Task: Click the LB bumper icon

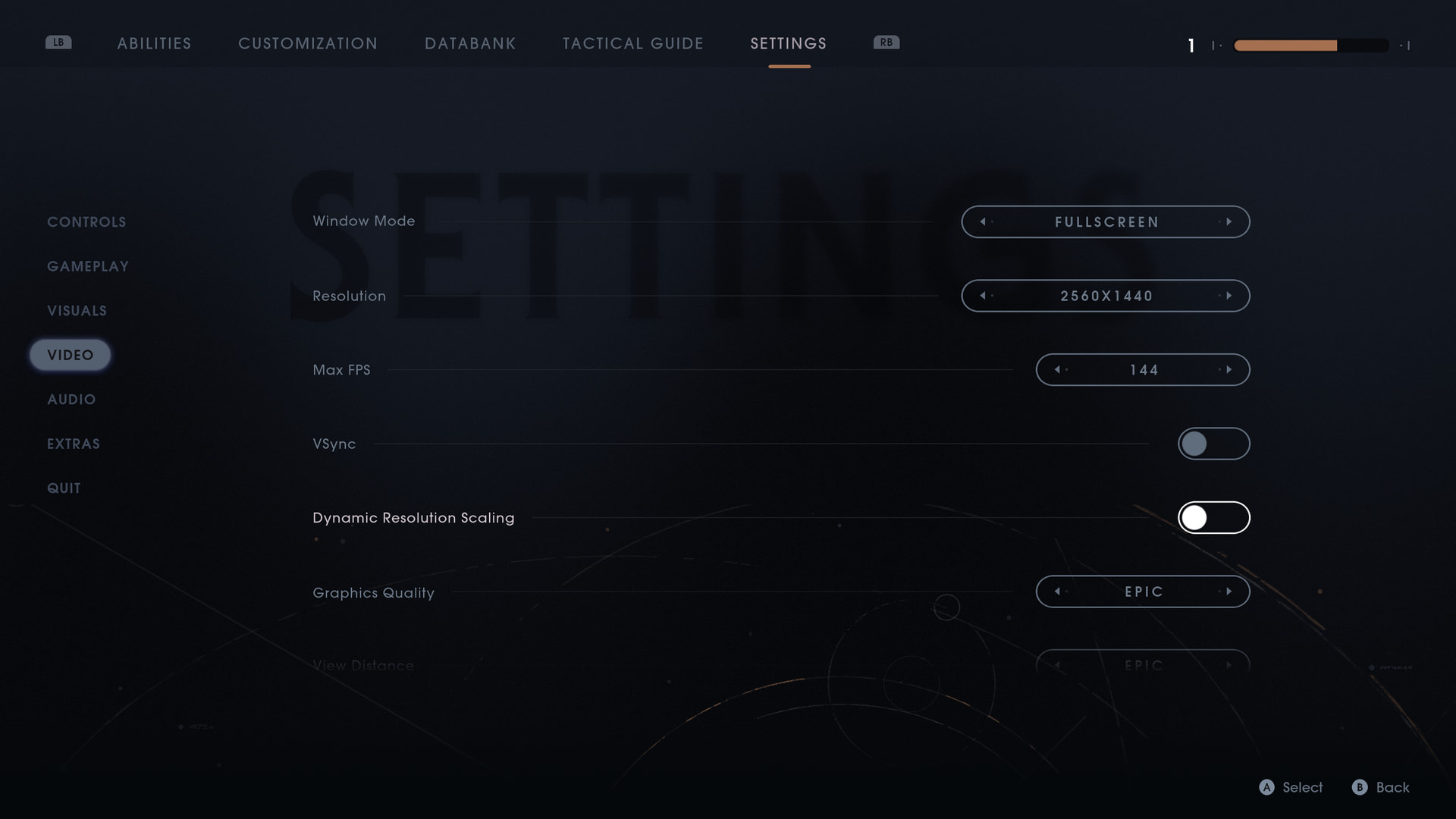Action: 58,42
